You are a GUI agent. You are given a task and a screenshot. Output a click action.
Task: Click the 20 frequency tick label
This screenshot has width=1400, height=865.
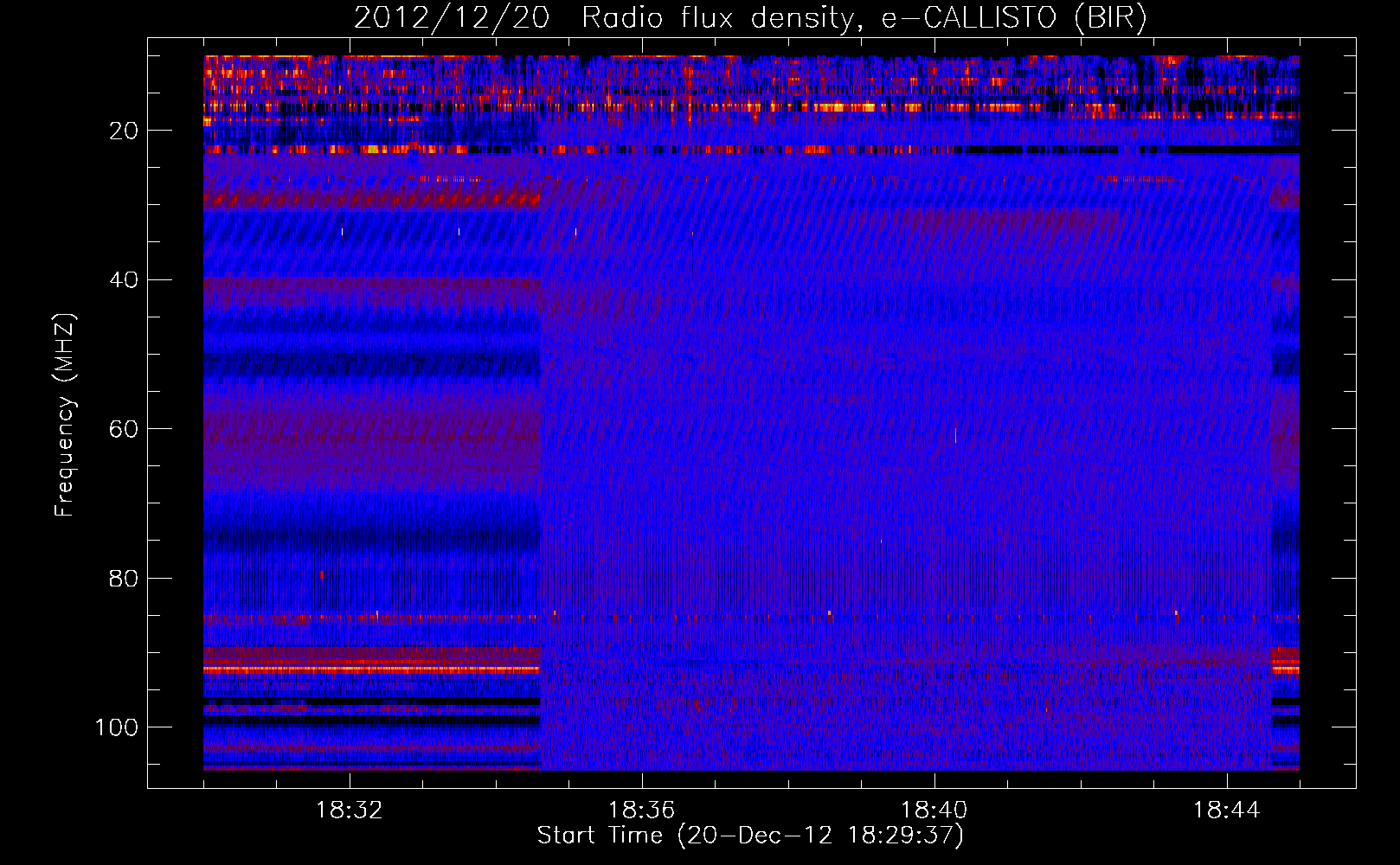click(x=124, y=131)
